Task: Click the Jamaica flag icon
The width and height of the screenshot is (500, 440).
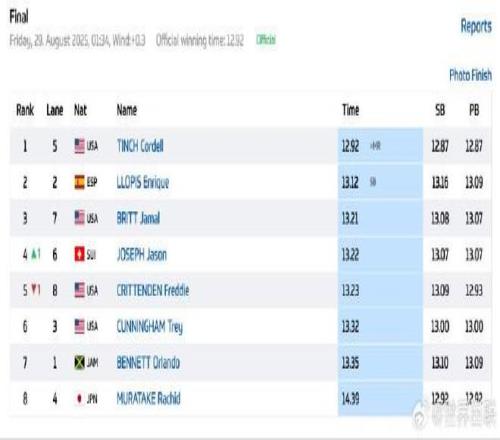Action: tap(79, 362)
